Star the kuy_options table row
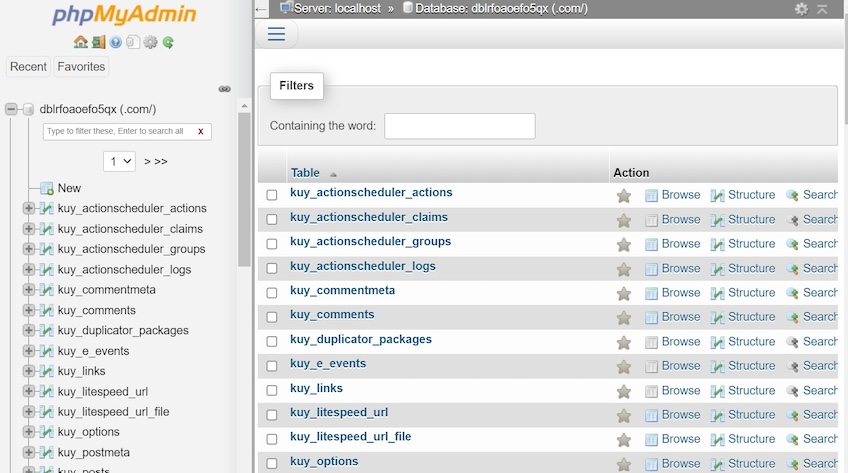This screenshot has width=848, height=473. 624,464
